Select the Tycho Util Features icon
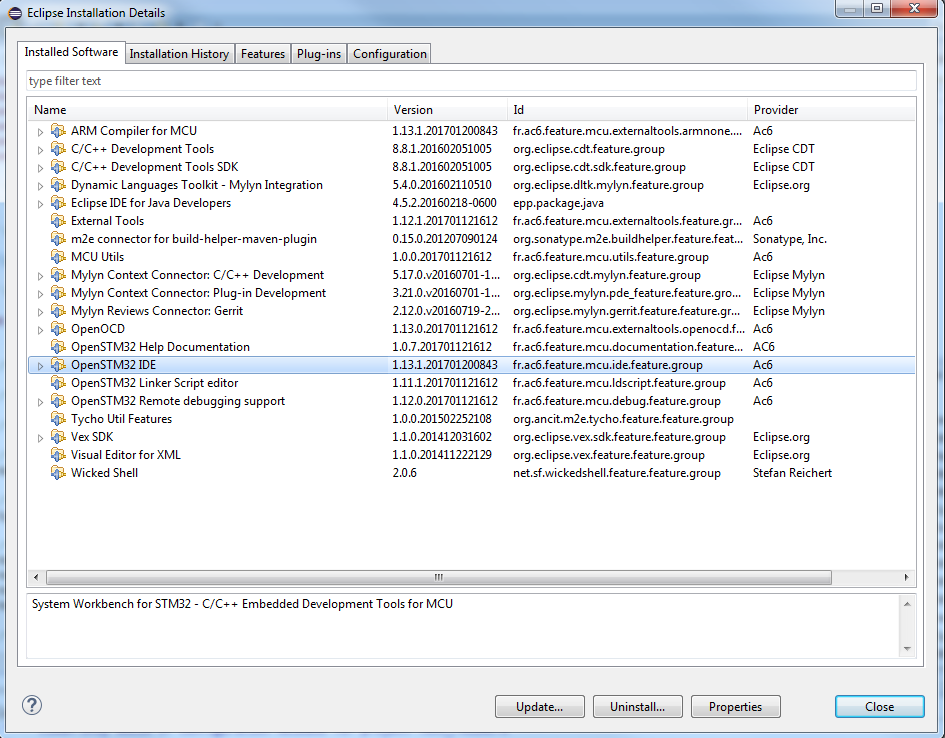The width and height of the screenshot is (945, 738). (58, 419)
